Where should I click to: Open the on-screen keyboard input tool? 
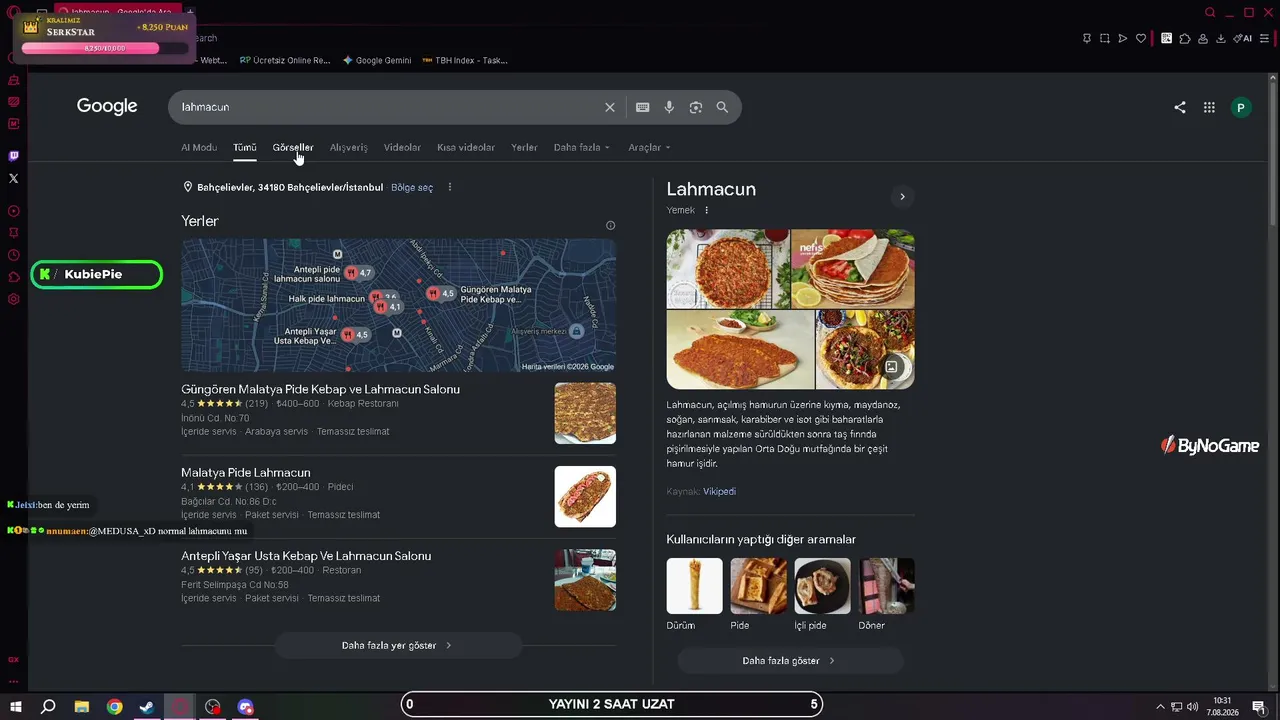point(643,107)
